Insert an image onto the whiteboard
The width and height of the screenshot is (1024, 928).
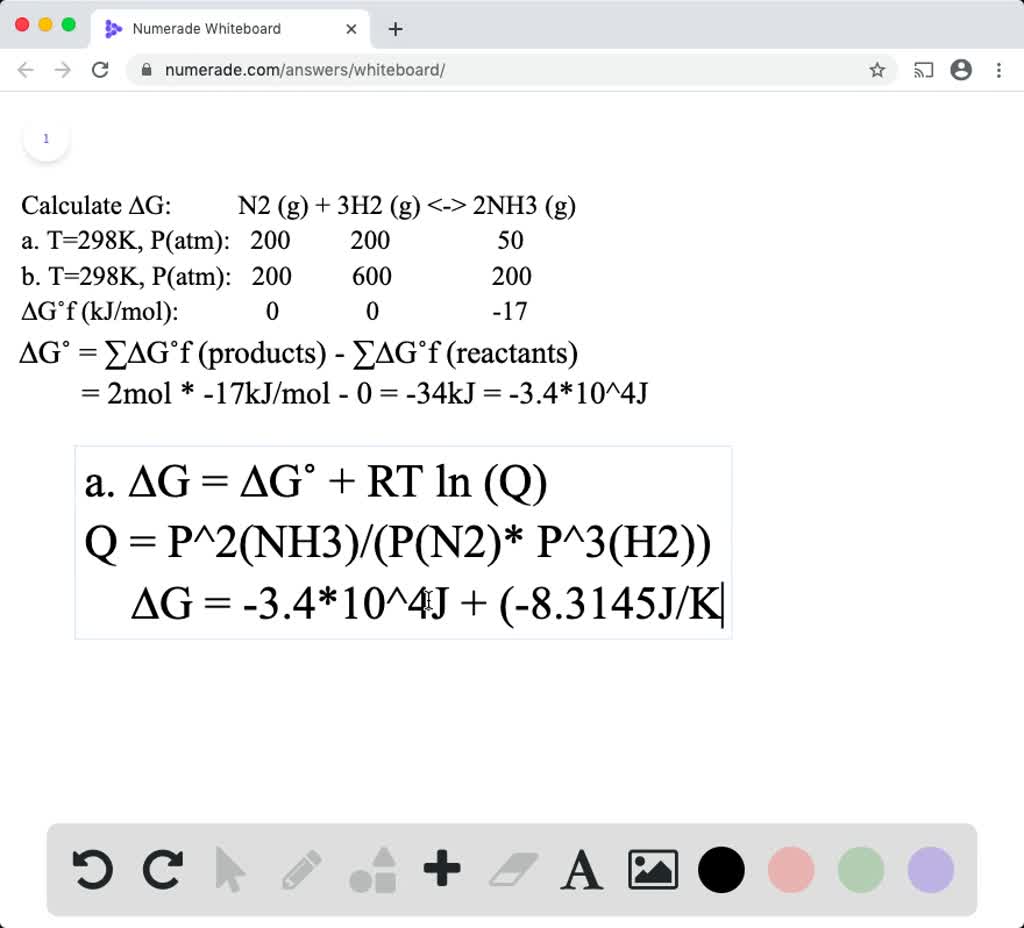tap(651, 870)
